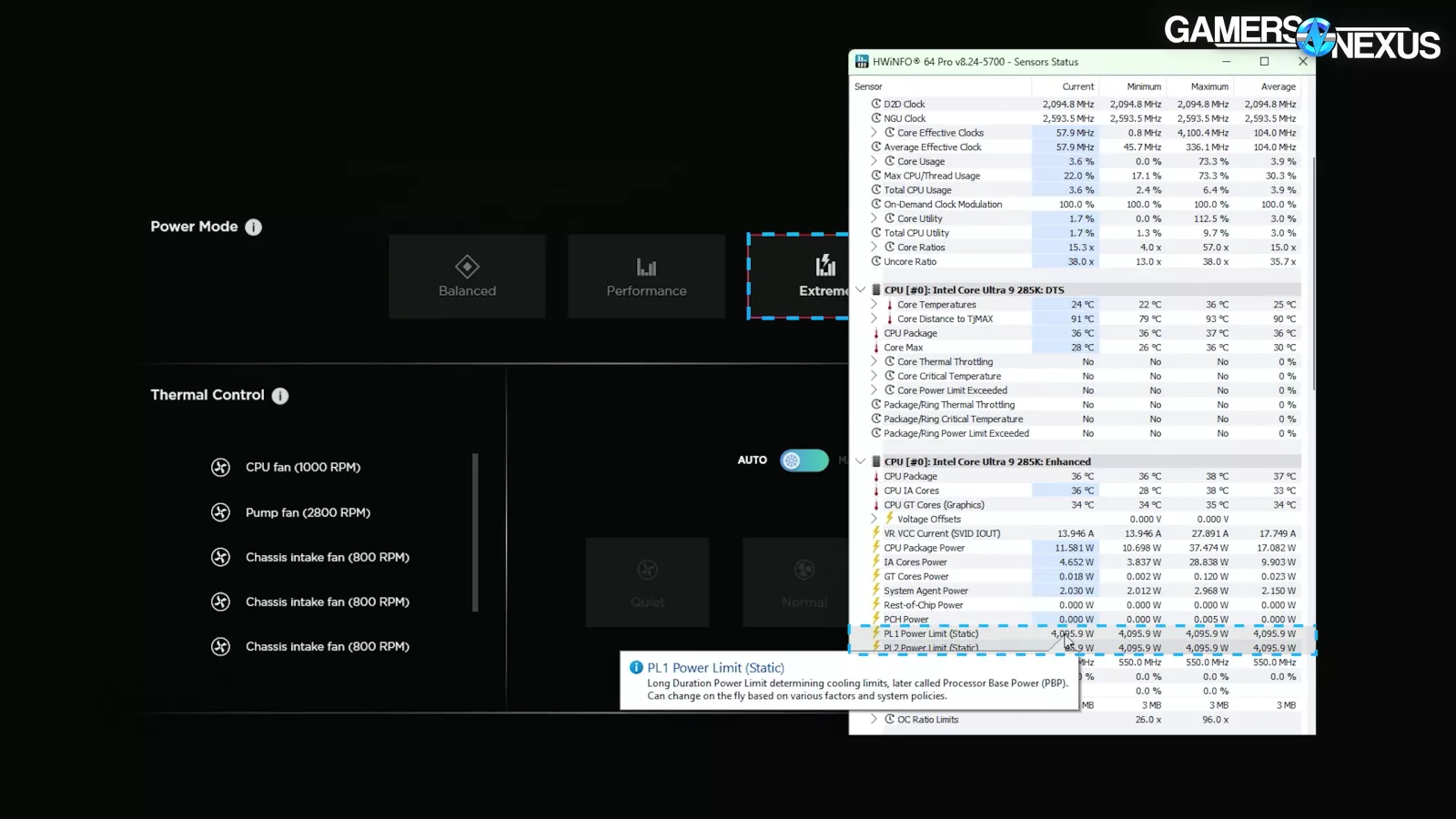Click the Maximum column header
This screenshot has width=1456, height=819.
coord(1209,86)
